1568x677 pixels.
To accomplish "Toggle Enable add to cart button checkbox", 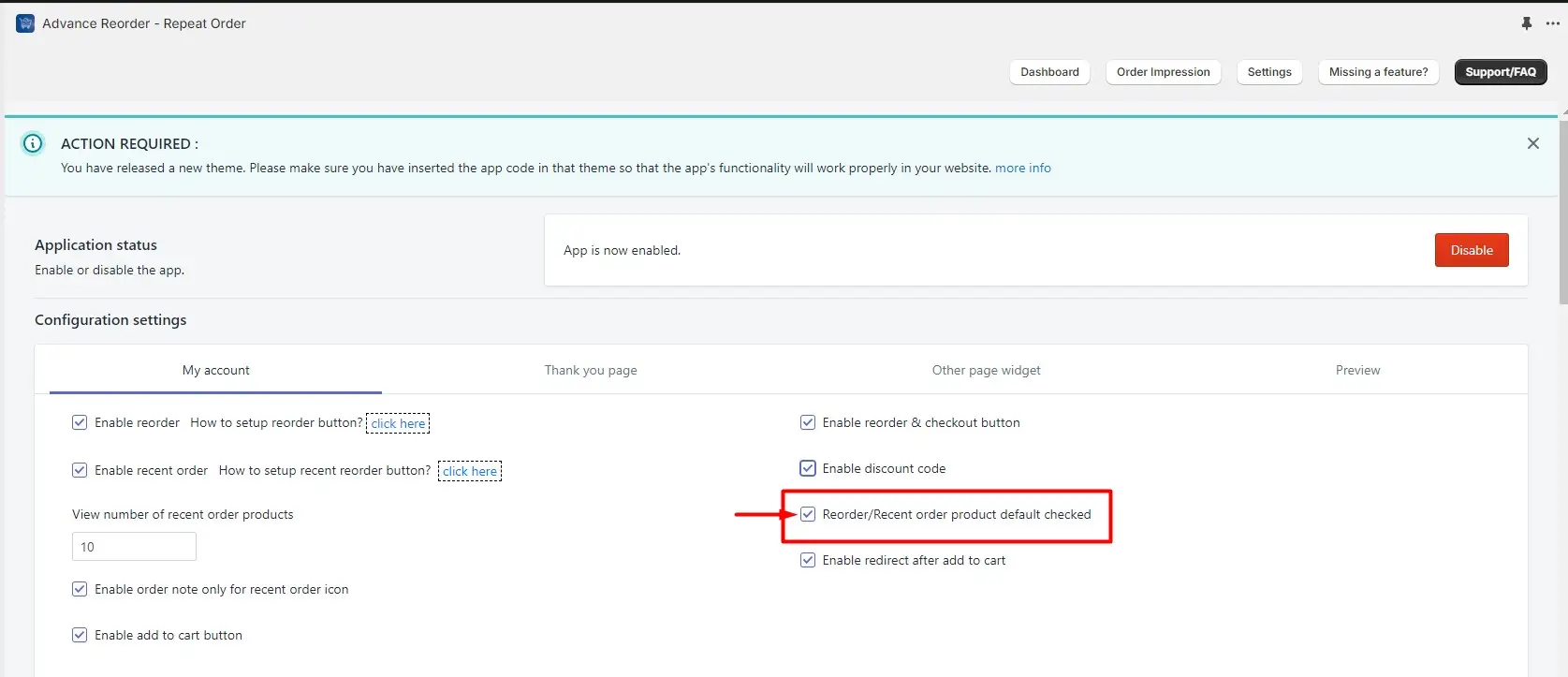I will point(80,635).
